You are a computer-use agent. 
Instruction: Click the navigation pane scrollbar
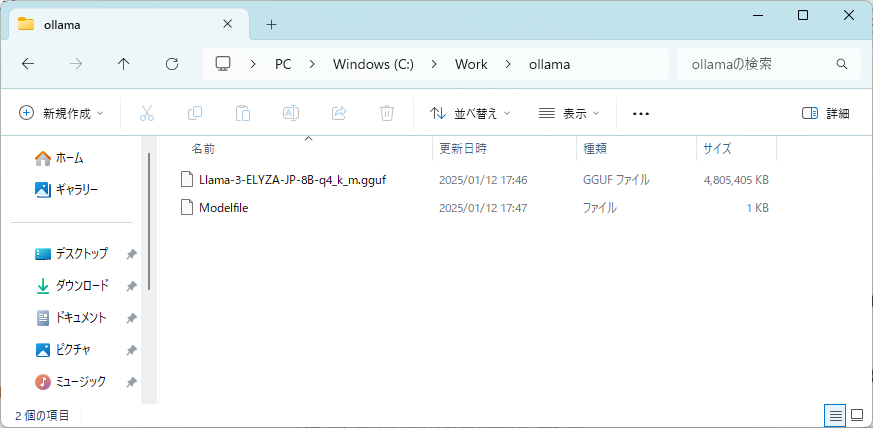coord(149,221)
